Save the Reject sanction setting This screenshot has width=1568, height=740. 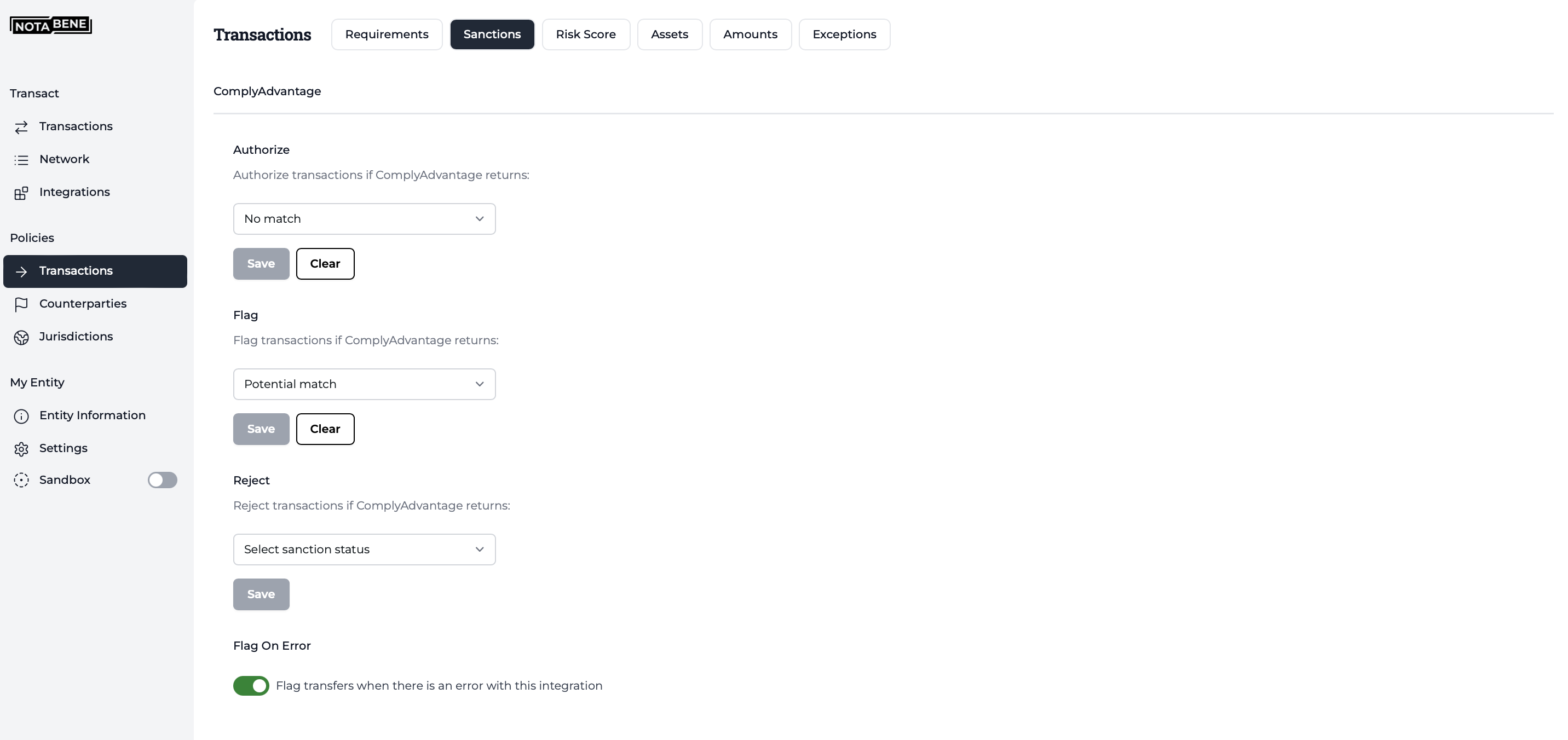261,594
